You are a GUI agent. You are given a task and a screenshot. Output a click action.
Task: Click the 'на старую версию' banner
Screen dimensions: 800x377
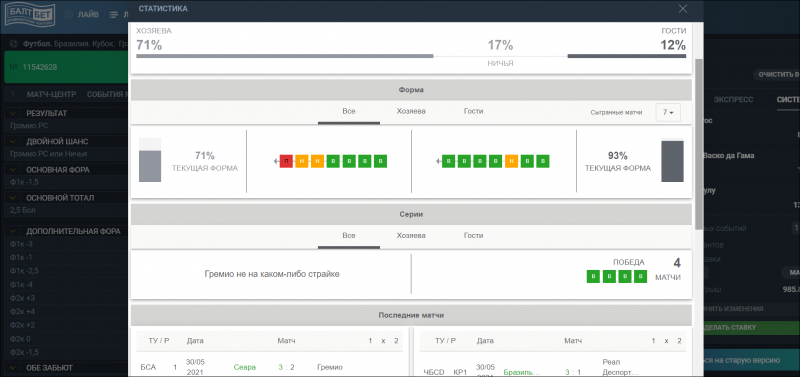click(x=752, y=360)
